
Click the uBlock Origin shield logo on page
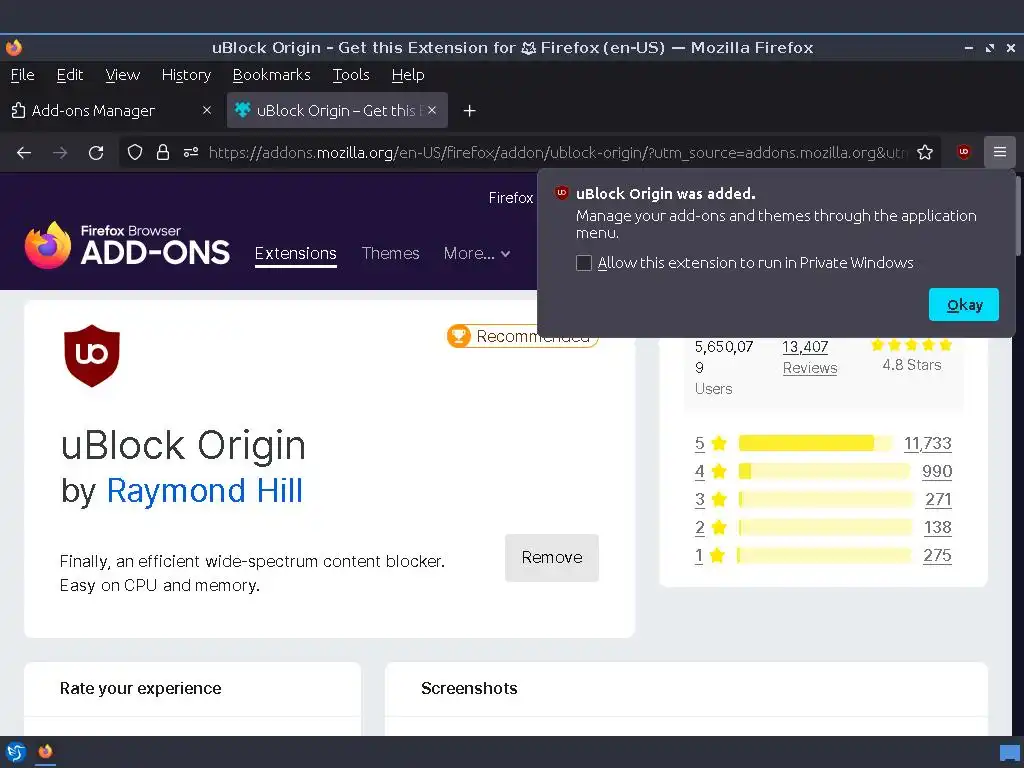click(91, 356)
